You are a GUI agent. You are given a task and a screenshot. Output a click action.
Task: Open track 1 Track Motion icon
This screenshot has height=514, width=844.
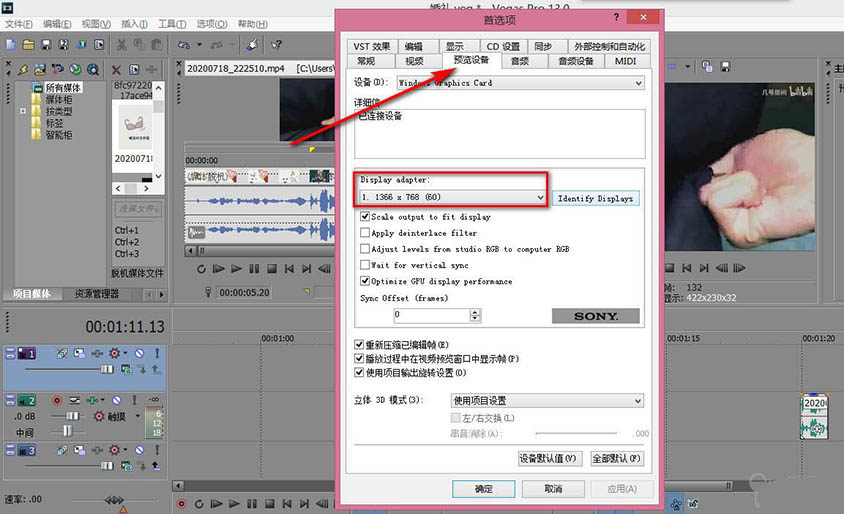[x=79, y=353]
